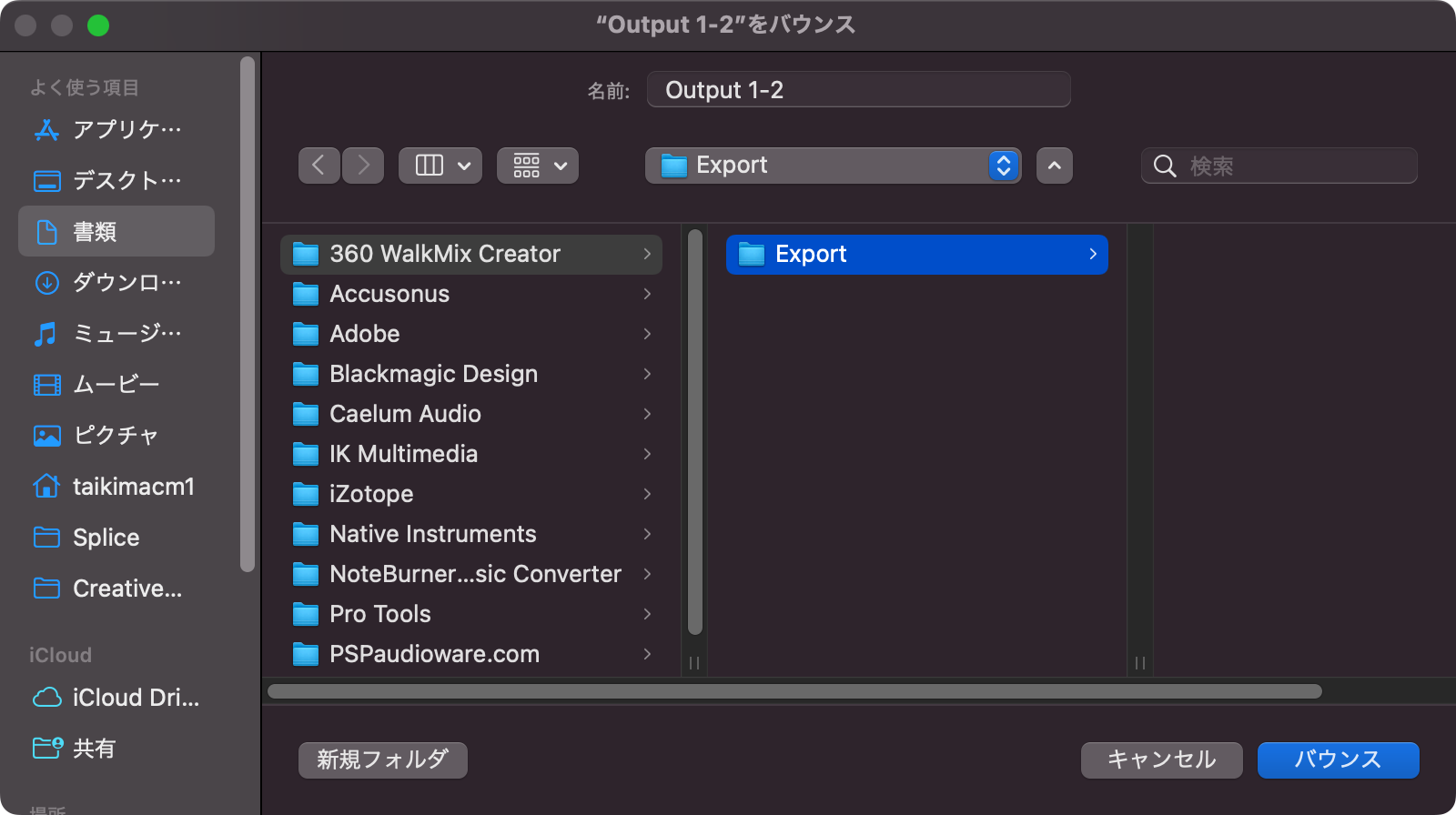Select the Caelum Audio folder
This screenshot has height=815, width=1456.
coord(471,414)
